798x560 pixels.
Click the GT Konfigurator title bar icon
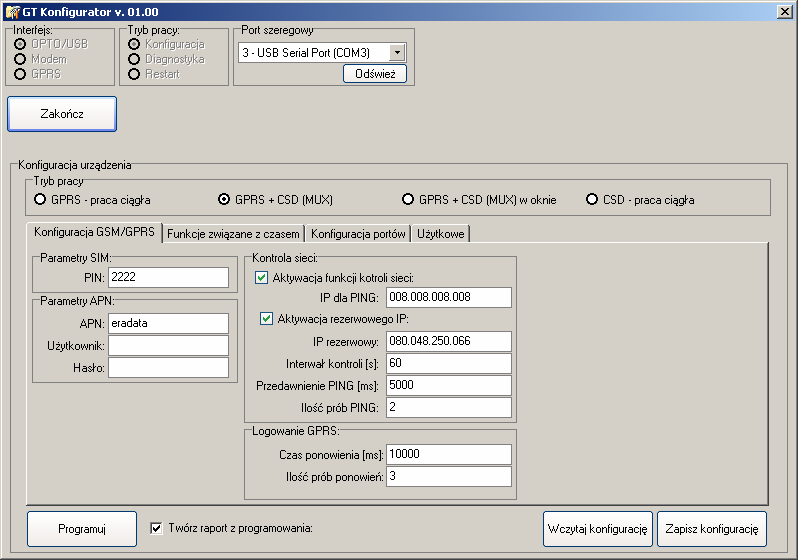[13, 11]
